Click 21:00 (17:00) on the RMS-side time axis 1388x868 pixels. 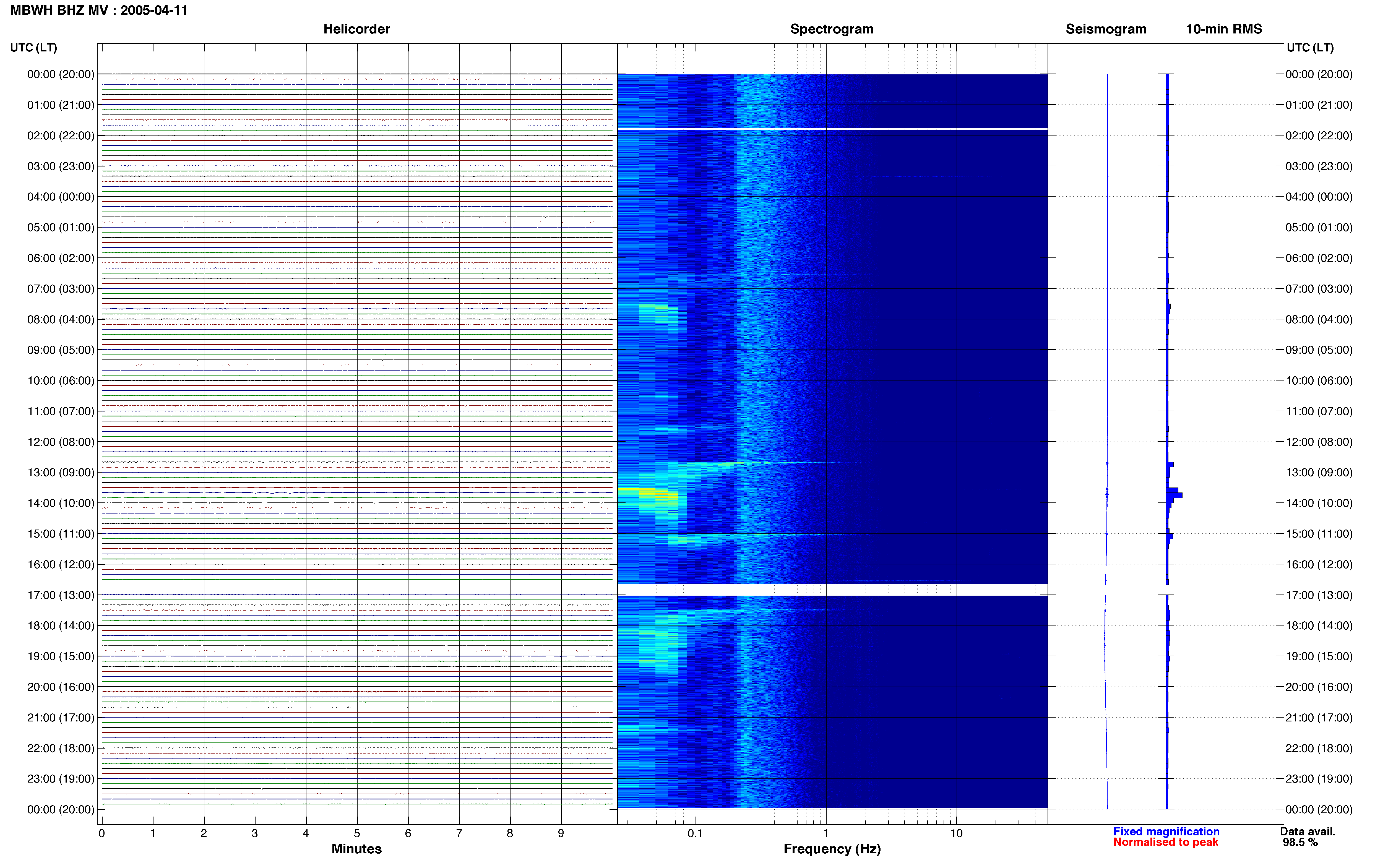(1319, 718)
